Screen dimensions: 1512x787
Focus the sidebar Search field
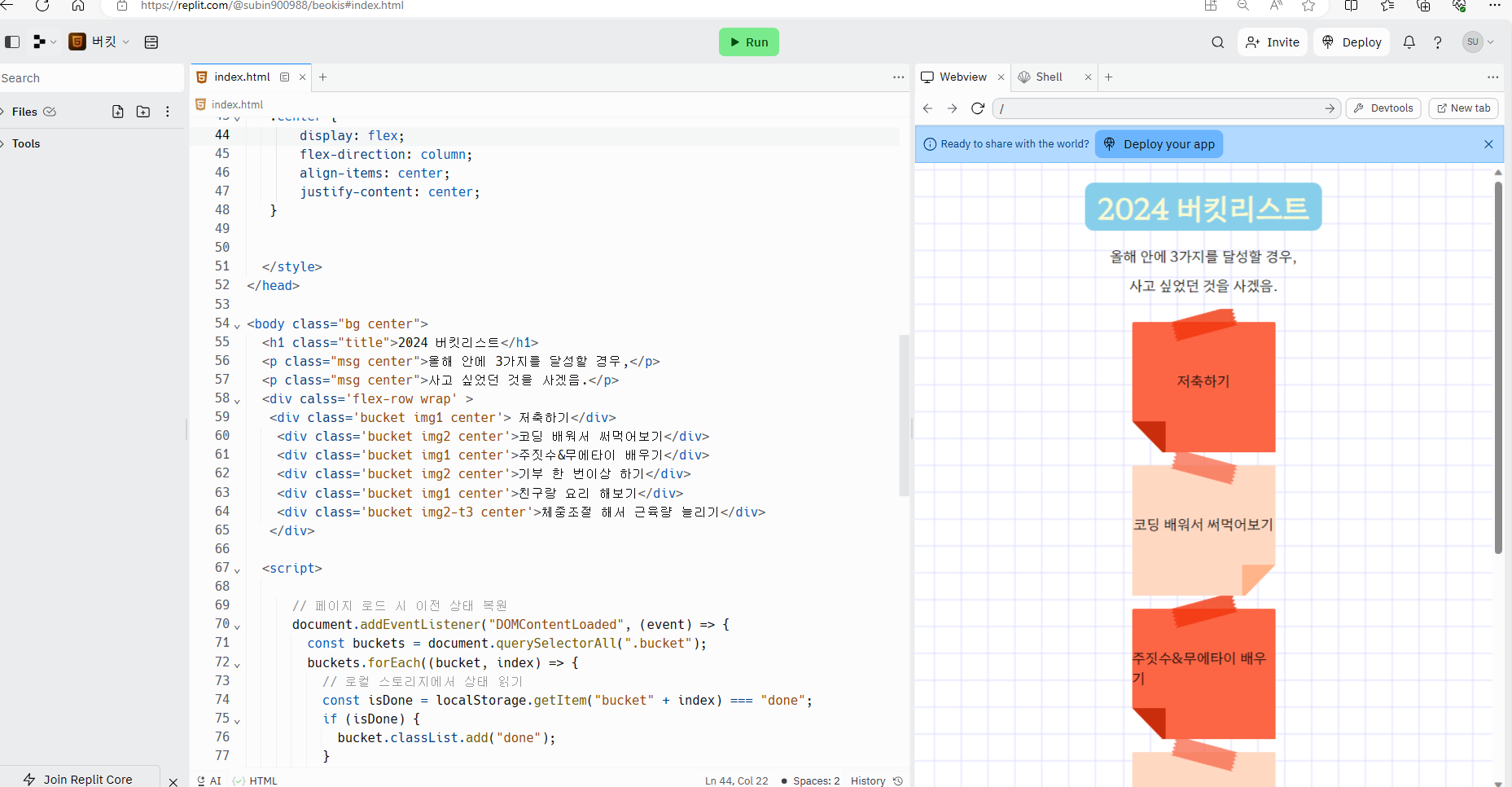[91, 78]
